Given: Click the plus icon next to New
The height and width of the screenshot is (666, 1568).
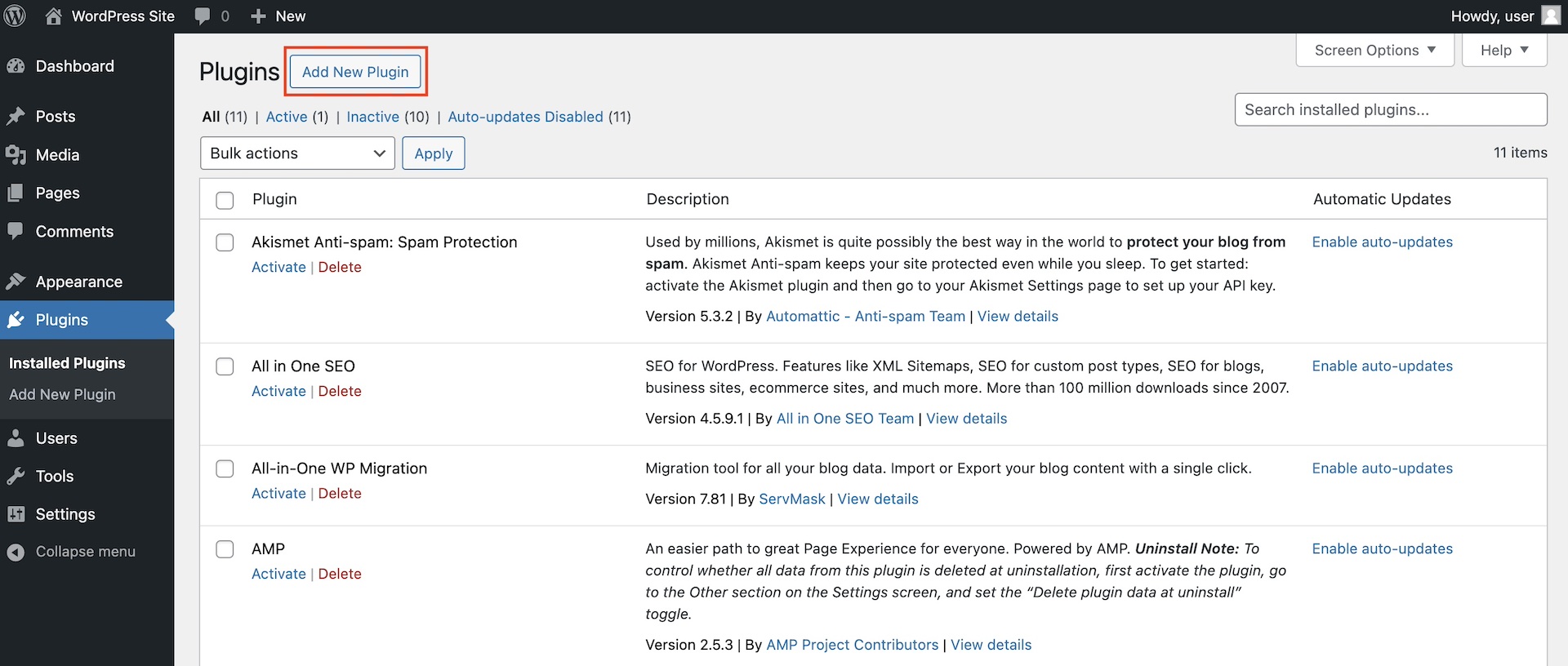Looking at the screenshot, I should click(258, 16).
